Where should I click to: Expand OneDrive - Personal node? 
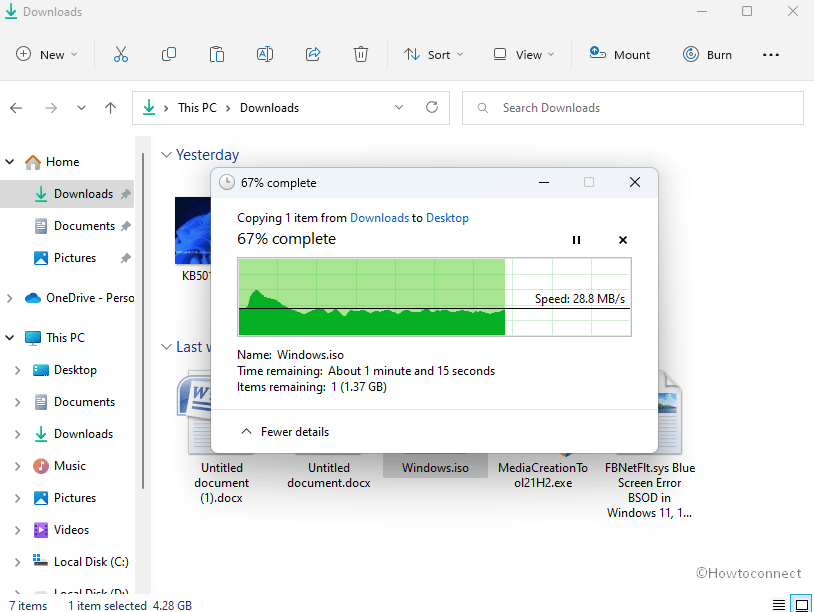tap(9, 298)
